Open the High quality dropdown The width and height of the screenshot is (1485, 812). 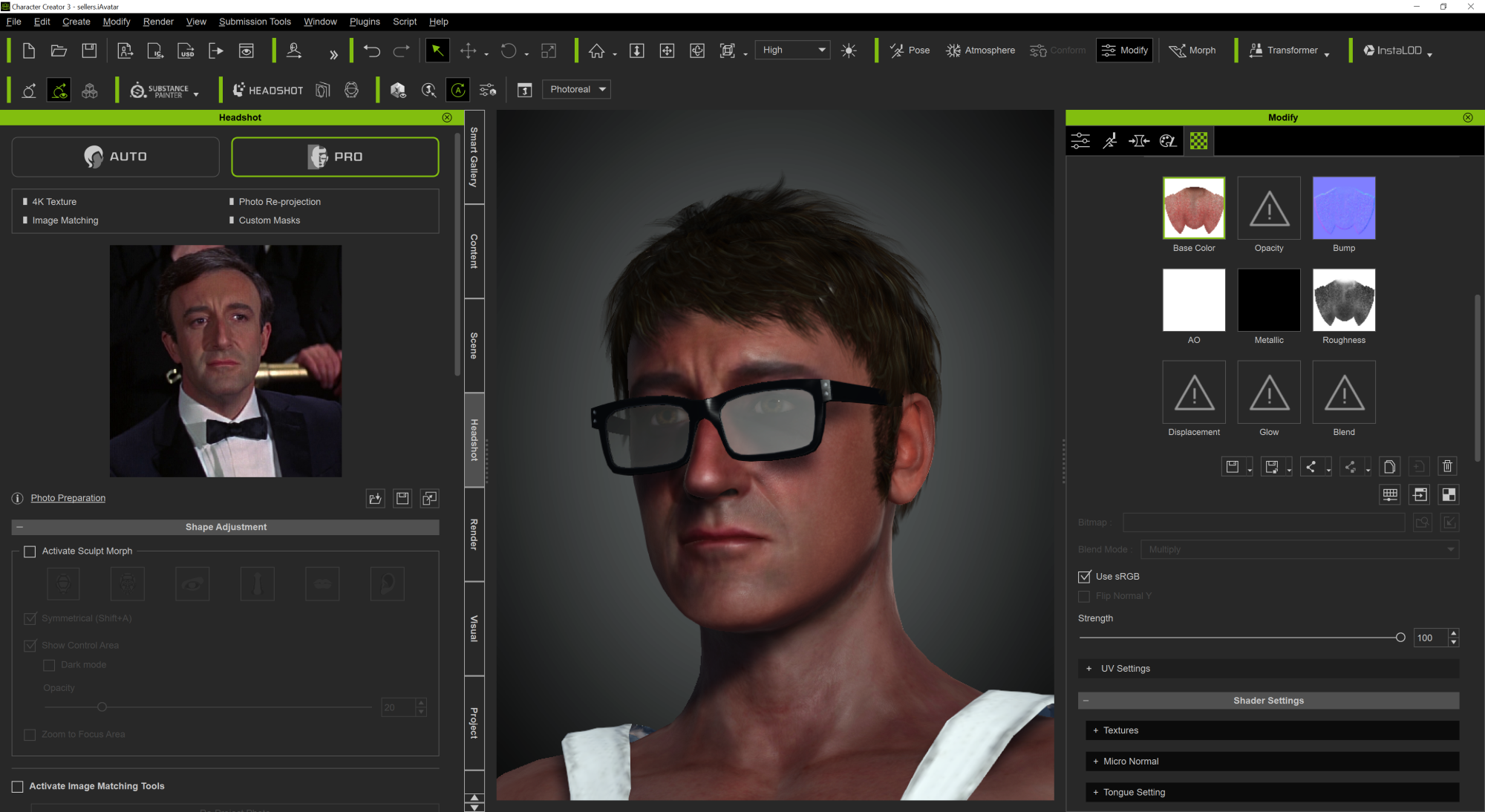click(x=792, y=50)
